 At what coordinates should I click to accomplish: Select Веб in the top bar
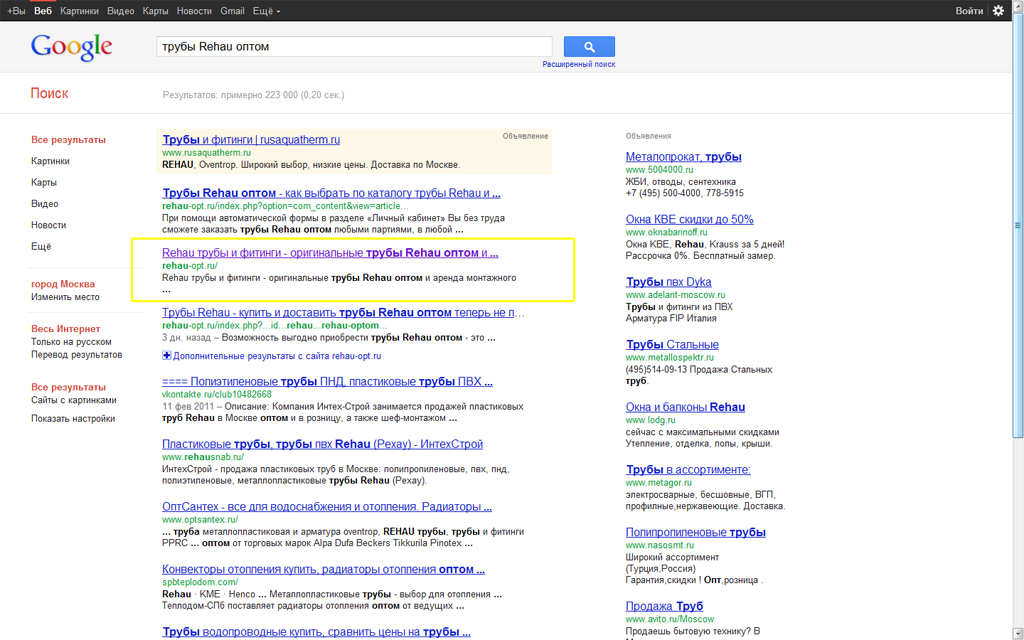coord(43,11)
